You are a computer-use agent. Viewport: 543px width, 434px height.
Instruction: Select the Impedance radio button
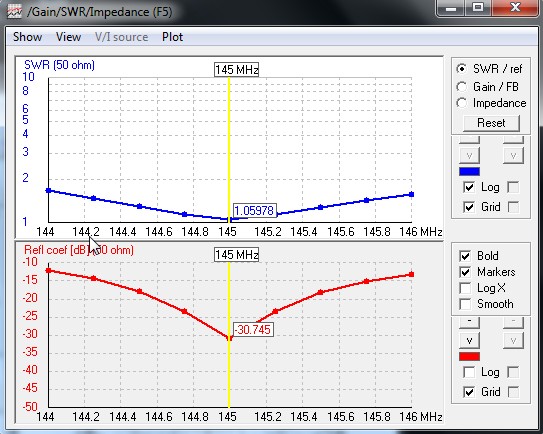coord(462,103)
